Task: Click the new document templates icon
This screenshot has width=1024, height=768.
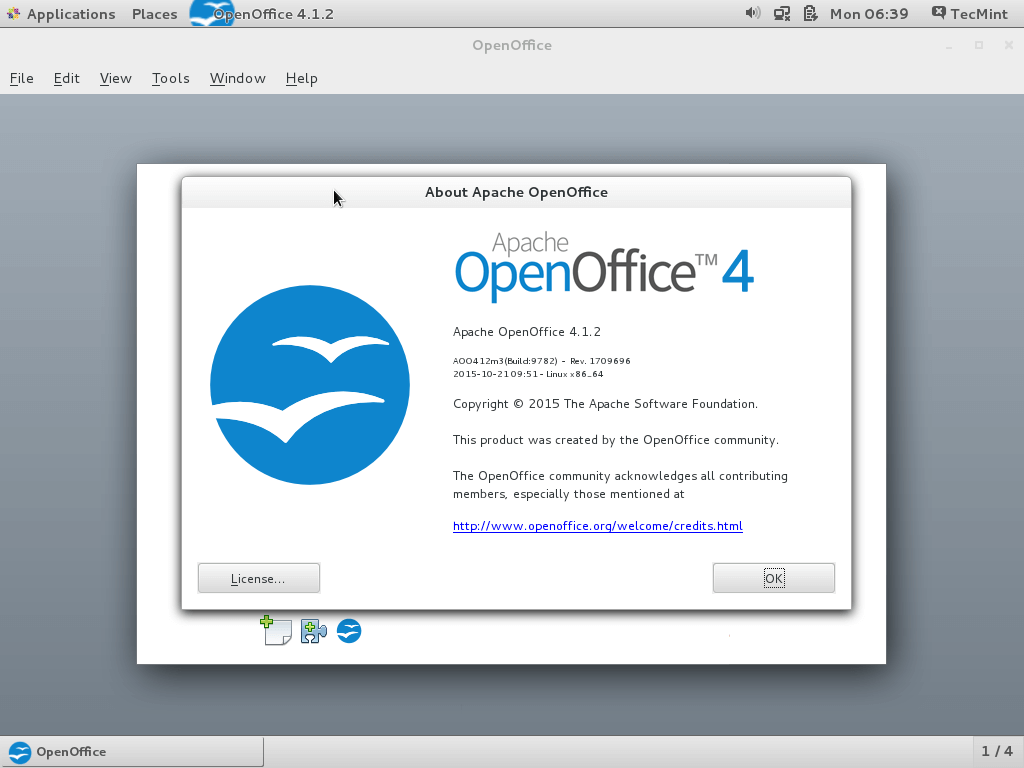Action: 275,630
